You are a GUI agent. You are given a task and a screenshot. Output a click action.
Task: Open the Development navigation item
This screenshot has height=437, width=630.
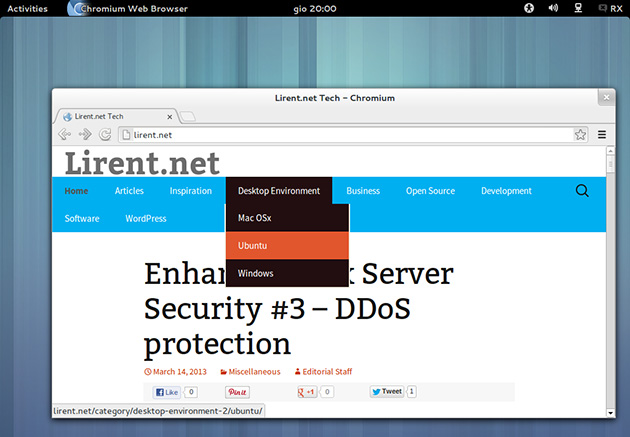pyautogui.click(x=506, y=191)
